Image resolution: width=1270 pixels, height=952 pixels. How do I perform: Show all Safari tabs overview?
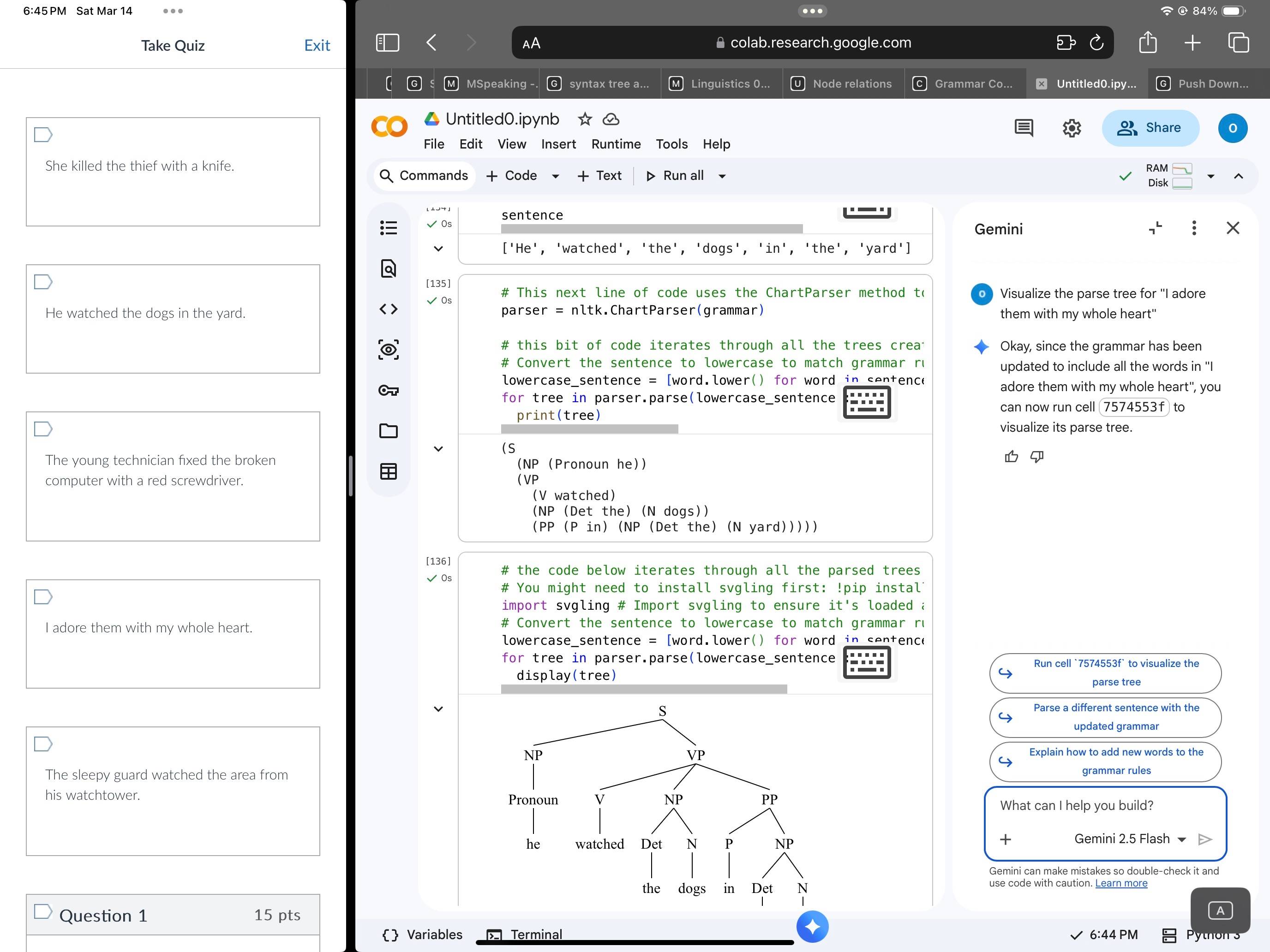click(1239, 42)
